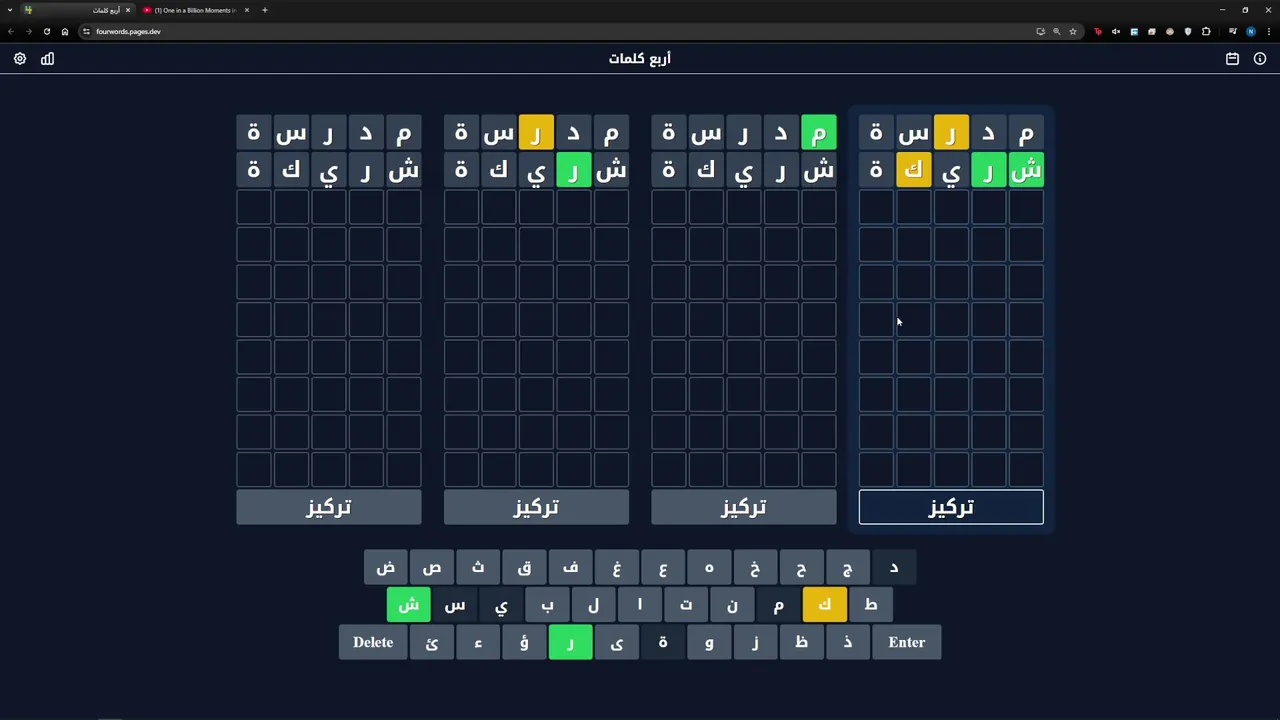This screenshot has width=1280, height=720.
Task: Tap the ؤ keyboard key
Action: pos(524,642)
